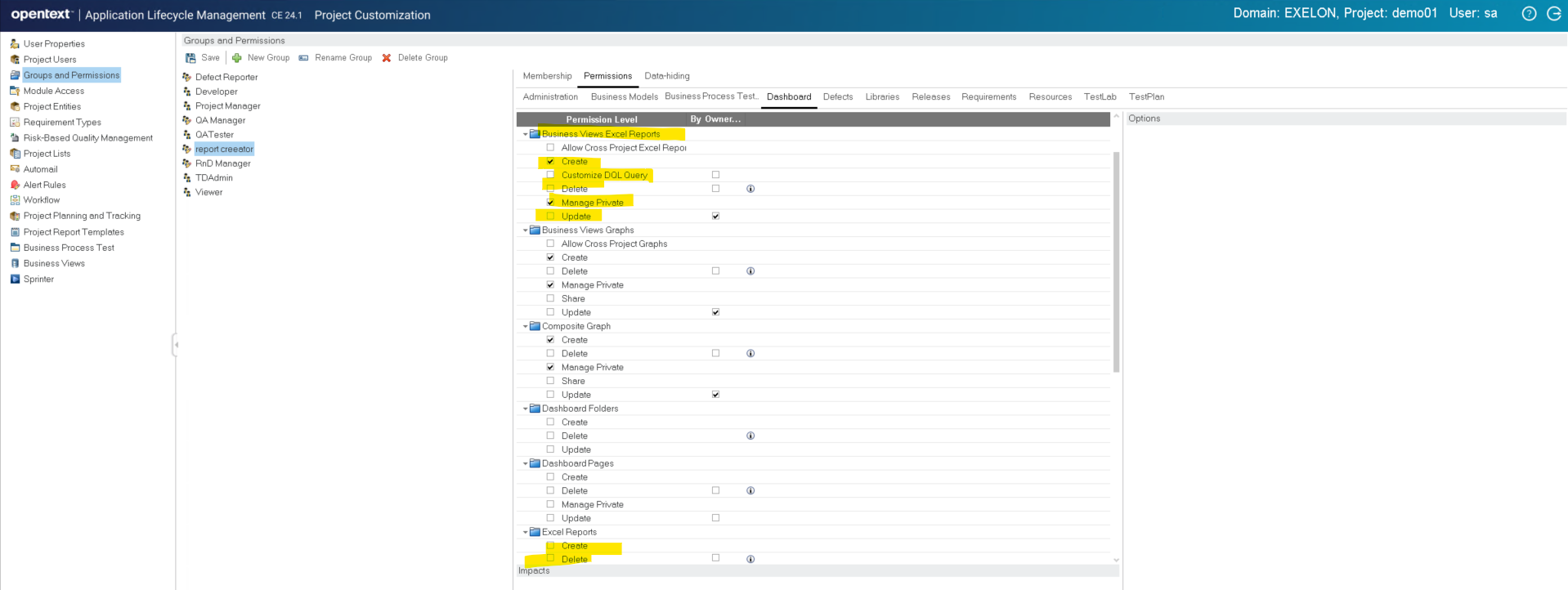Collapse the Excel Reports node
1568x590 pixels.
point(525,532)
